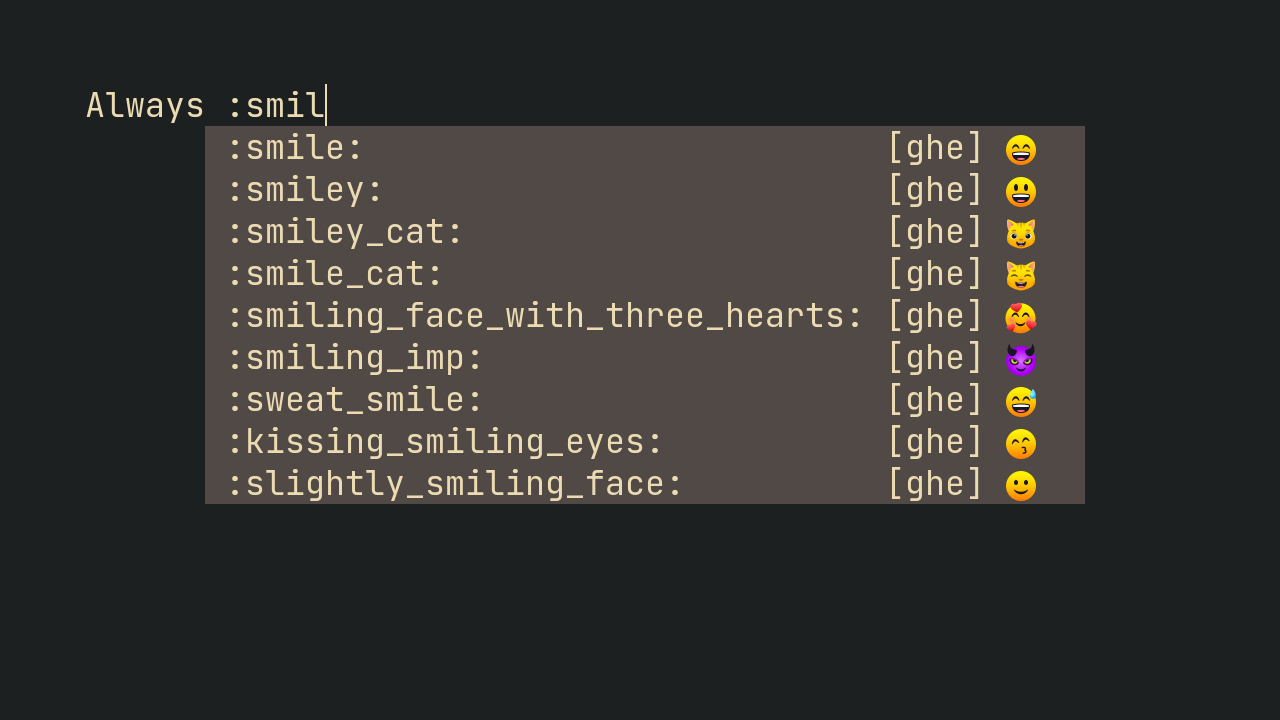
Task: Click the sweat smile emoji beside :sweat_smile:
Action: coord(1021,400)
